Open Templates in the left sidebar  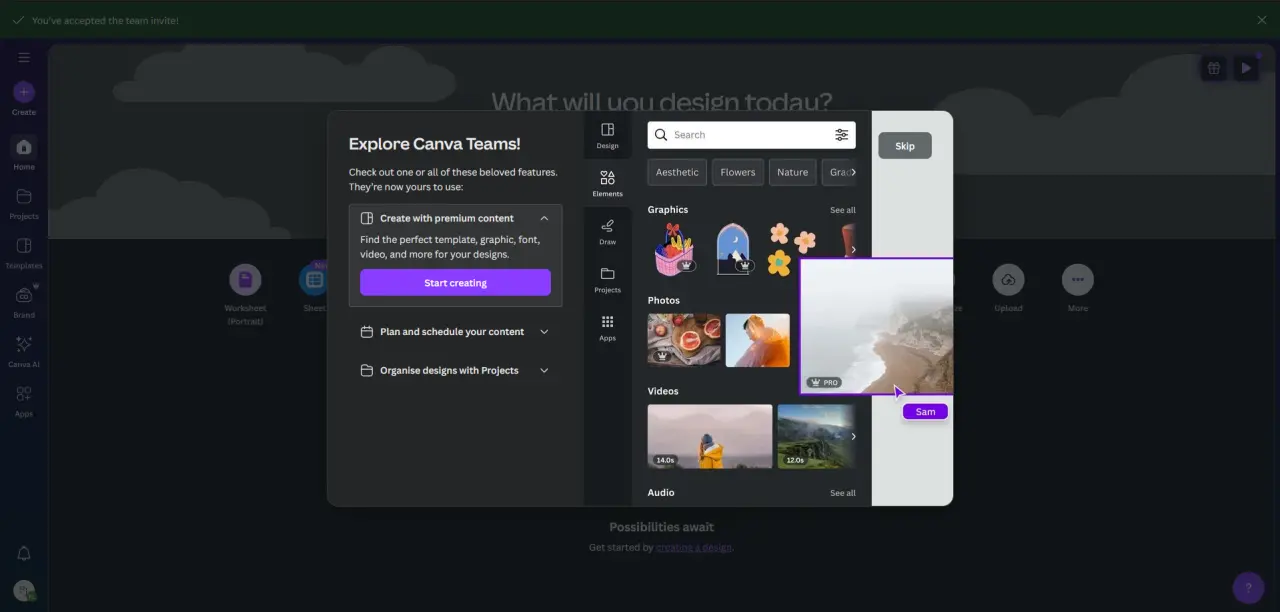24,246
